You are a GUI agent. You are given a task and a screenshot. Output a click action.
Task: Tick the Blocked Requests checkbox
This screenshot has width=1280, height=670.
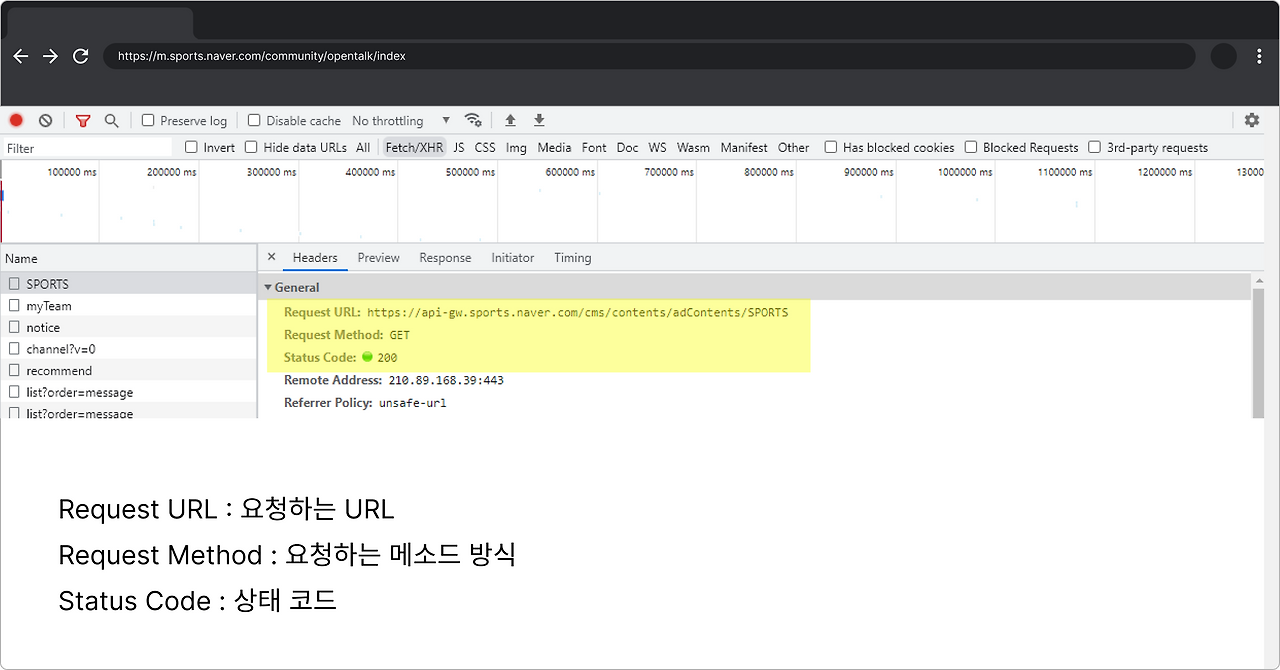(x=970, y=147)
